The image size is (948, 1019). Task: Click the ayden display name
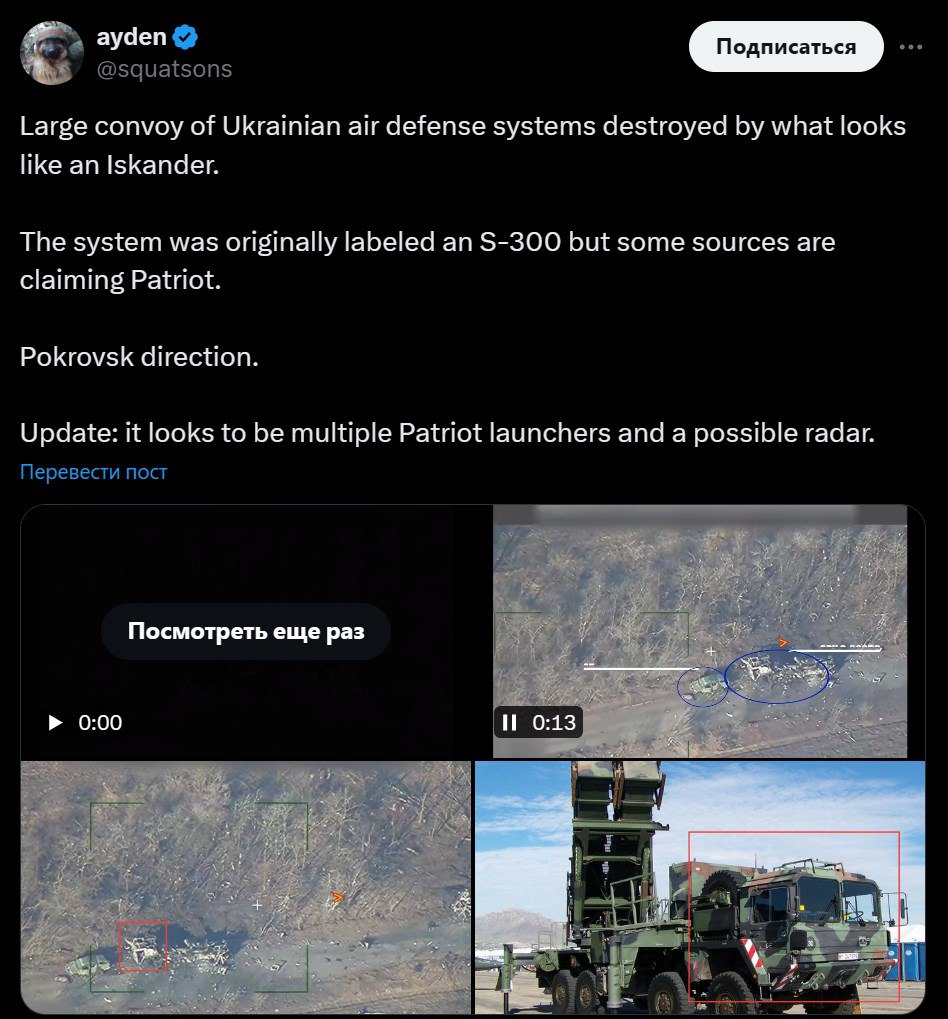click(x=132, y=36)
